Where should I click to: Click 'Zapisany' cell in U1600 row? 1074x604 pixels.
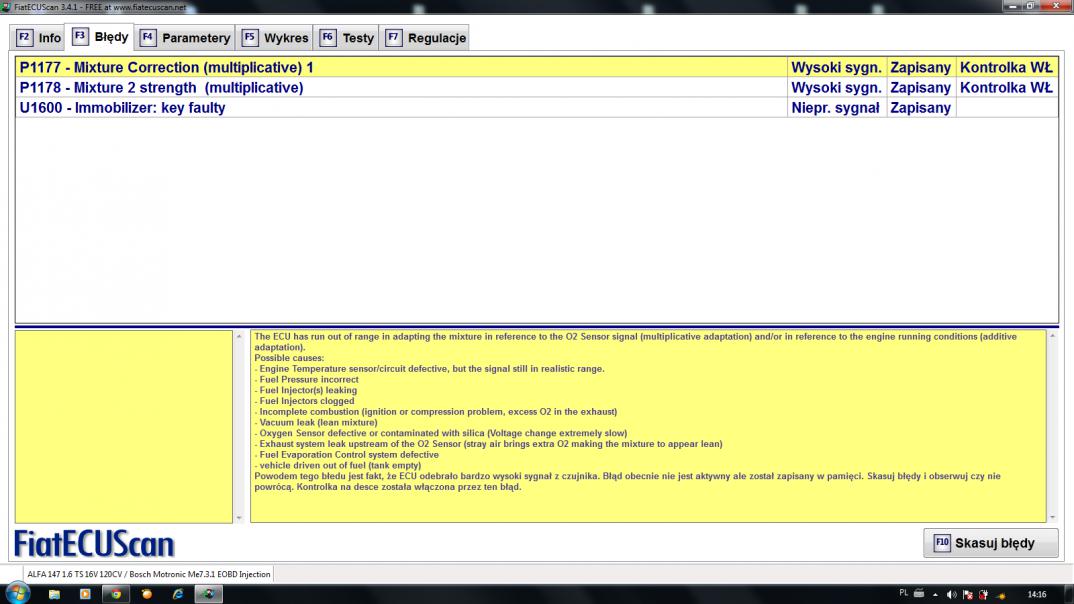click(x=921, y=108)
